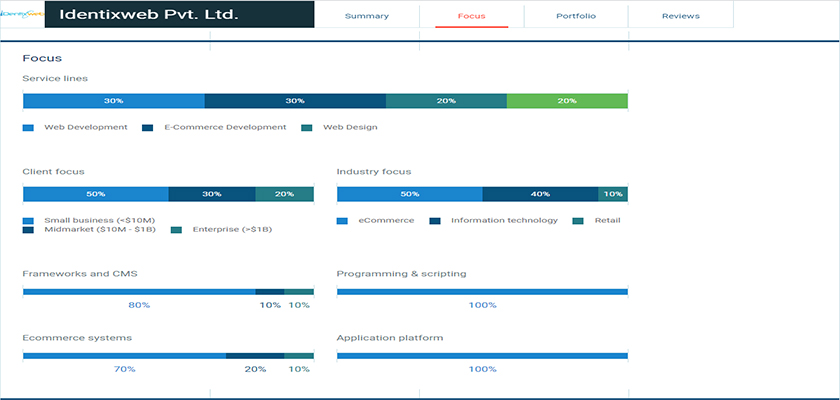Switch to the Portfolio tab
The height and width of the screenshot is (400, 840).
pyautogui.click(x=576, y=16)
